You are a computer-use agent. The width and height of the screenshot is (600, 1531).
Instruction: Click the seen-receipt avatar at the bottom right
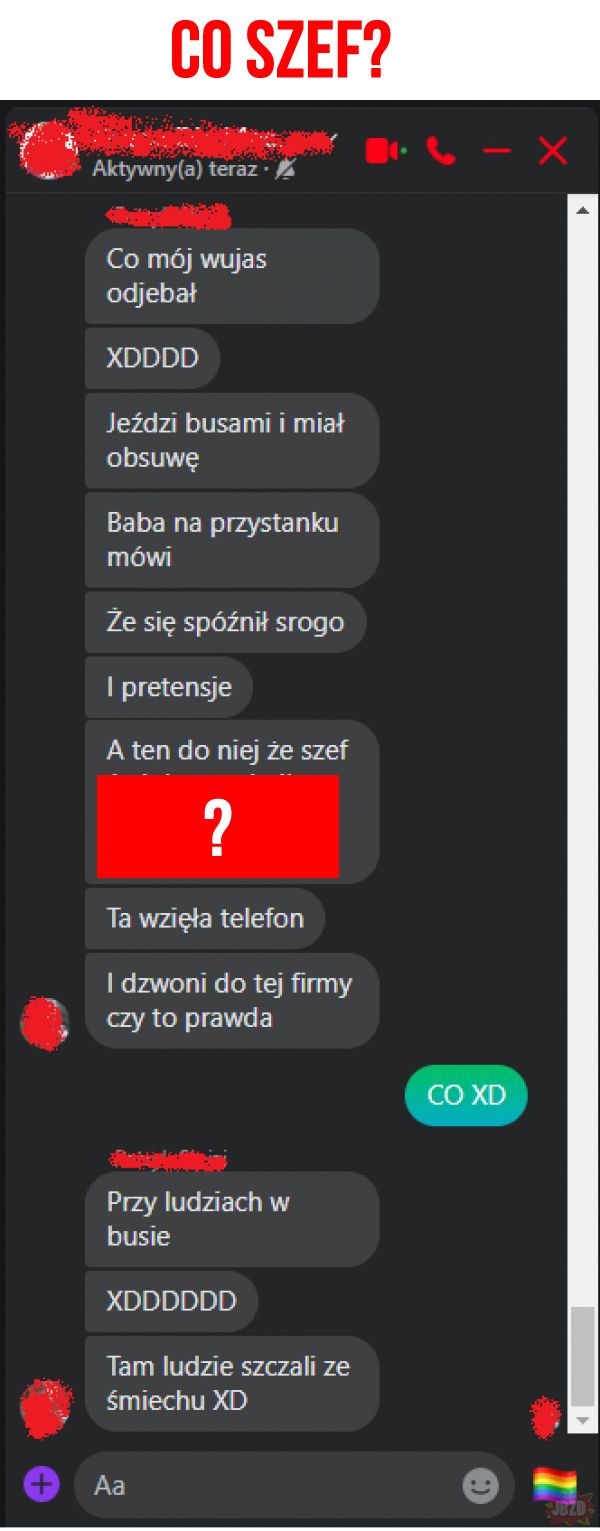click(546, 1416)
